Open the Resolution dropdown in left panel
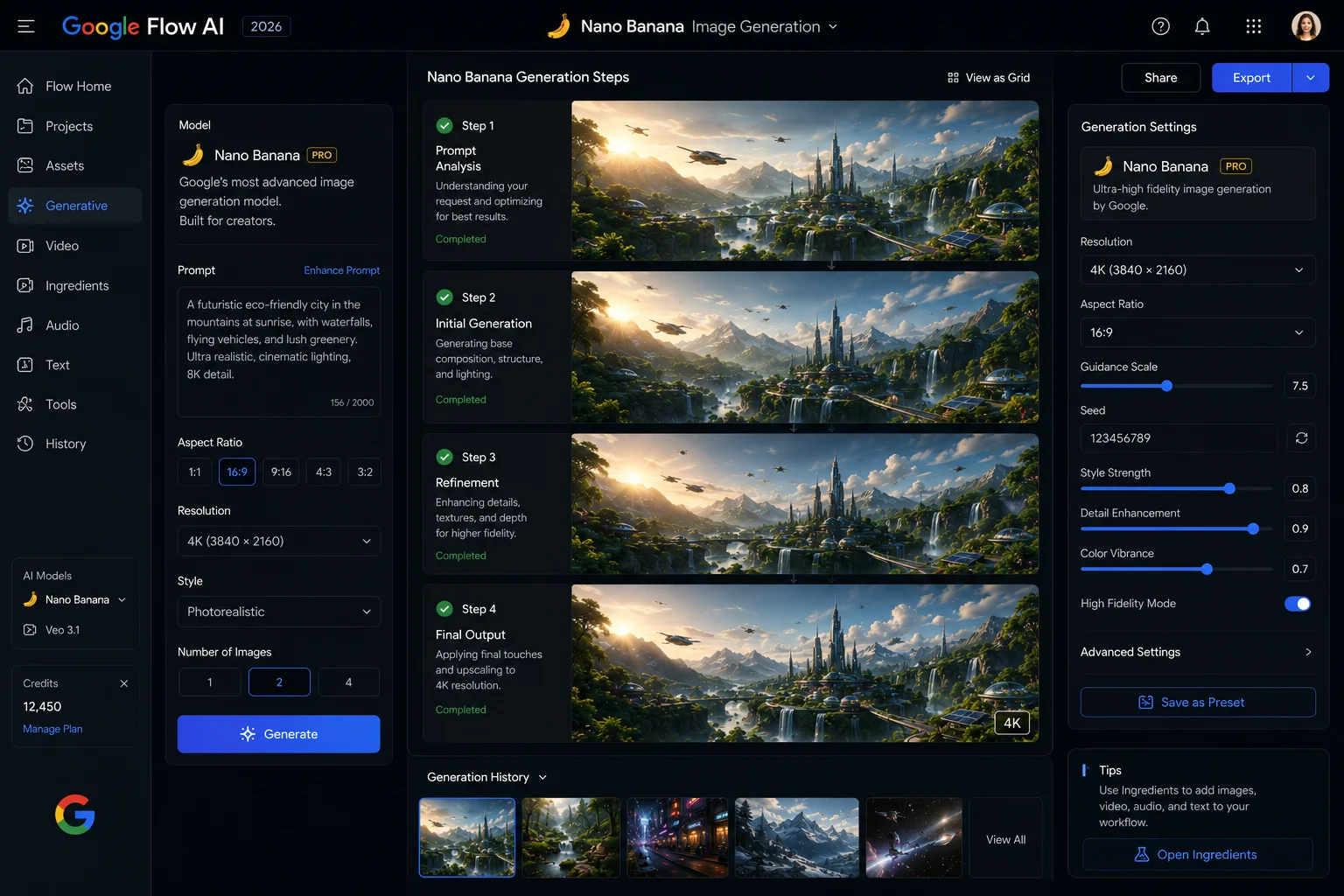1344x896 pixels. point(279,541)
